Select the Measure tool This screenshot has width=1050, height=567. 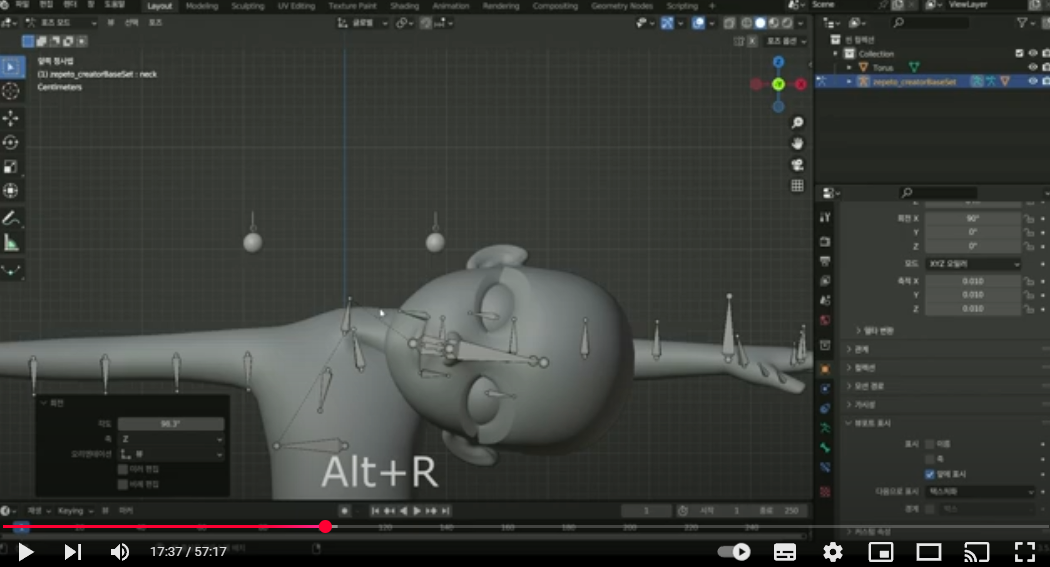coord(11,243)
